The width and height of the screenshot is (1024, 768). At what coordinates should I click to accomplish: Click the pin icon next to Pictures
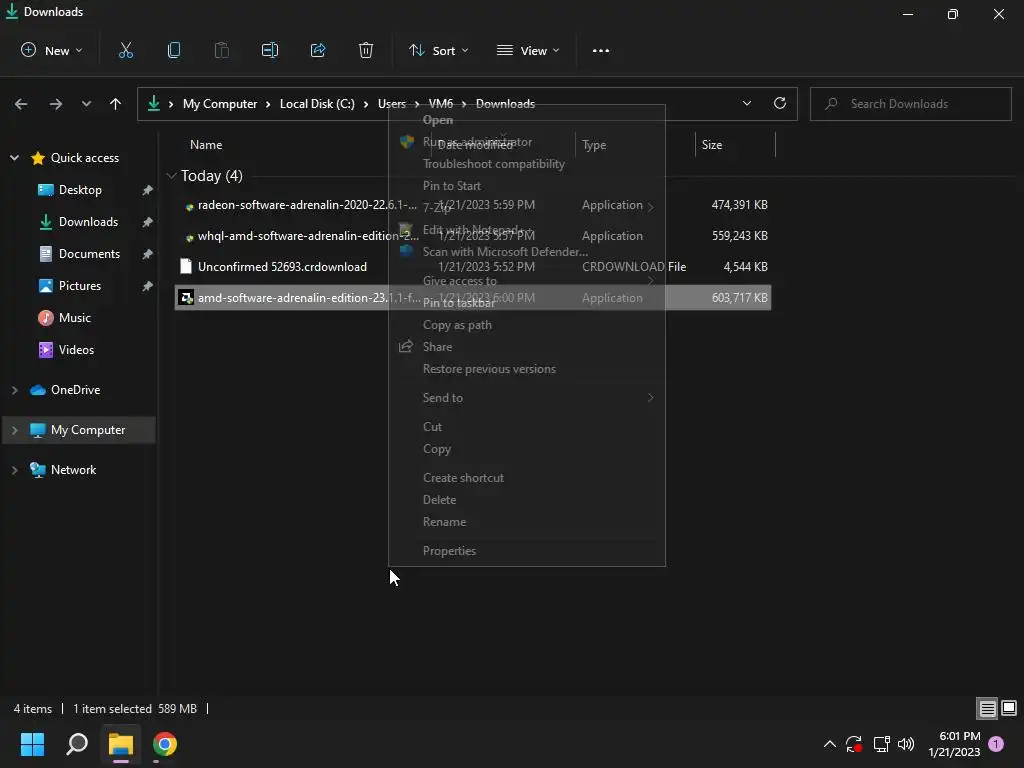(148, 286)
